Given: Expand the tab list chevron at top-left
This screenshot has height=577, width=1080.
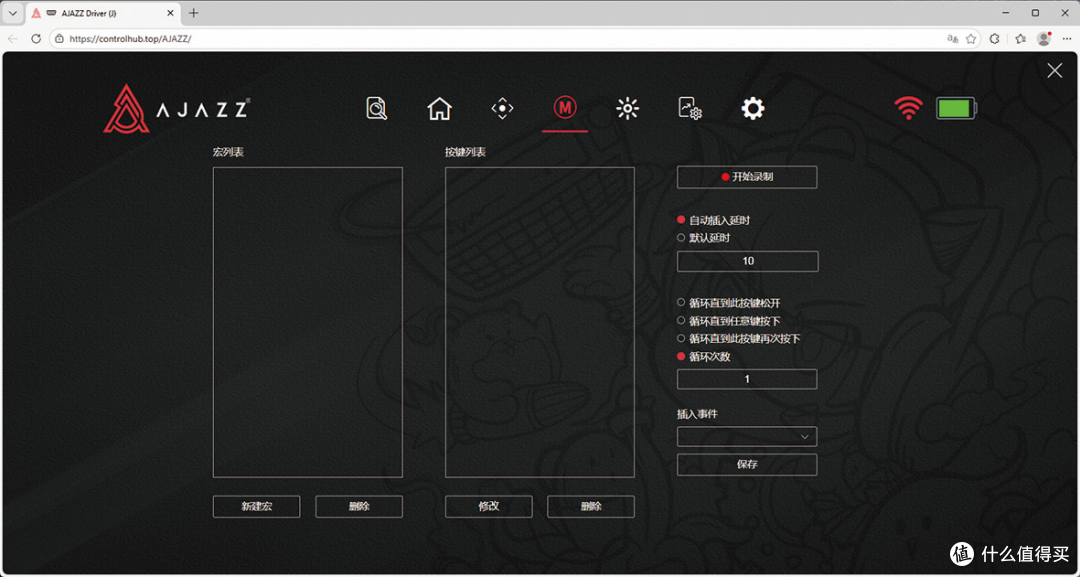Looking at the screenshot, I should pos(12,13).
